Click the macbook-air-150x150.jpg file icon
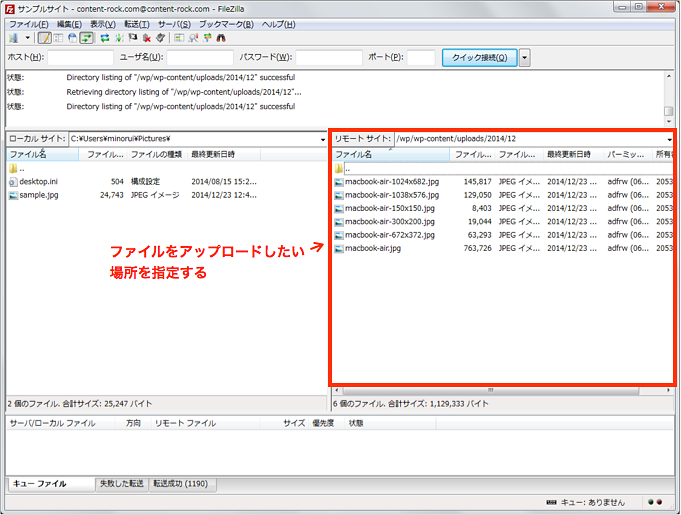This screenshot has height=515, width=681. pos(339,209)
